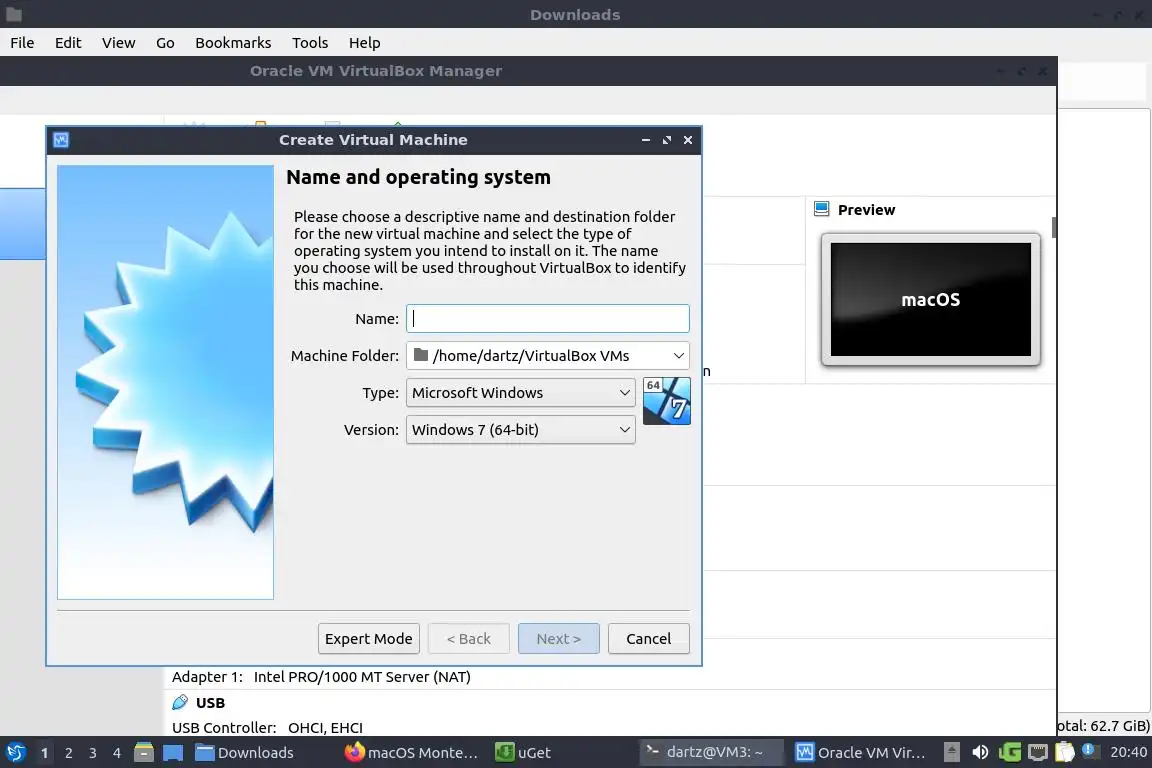Minimize the Create Virtual Machine dialog
The height and width of the screenshot is (768, 1152).
coord(646,140)
